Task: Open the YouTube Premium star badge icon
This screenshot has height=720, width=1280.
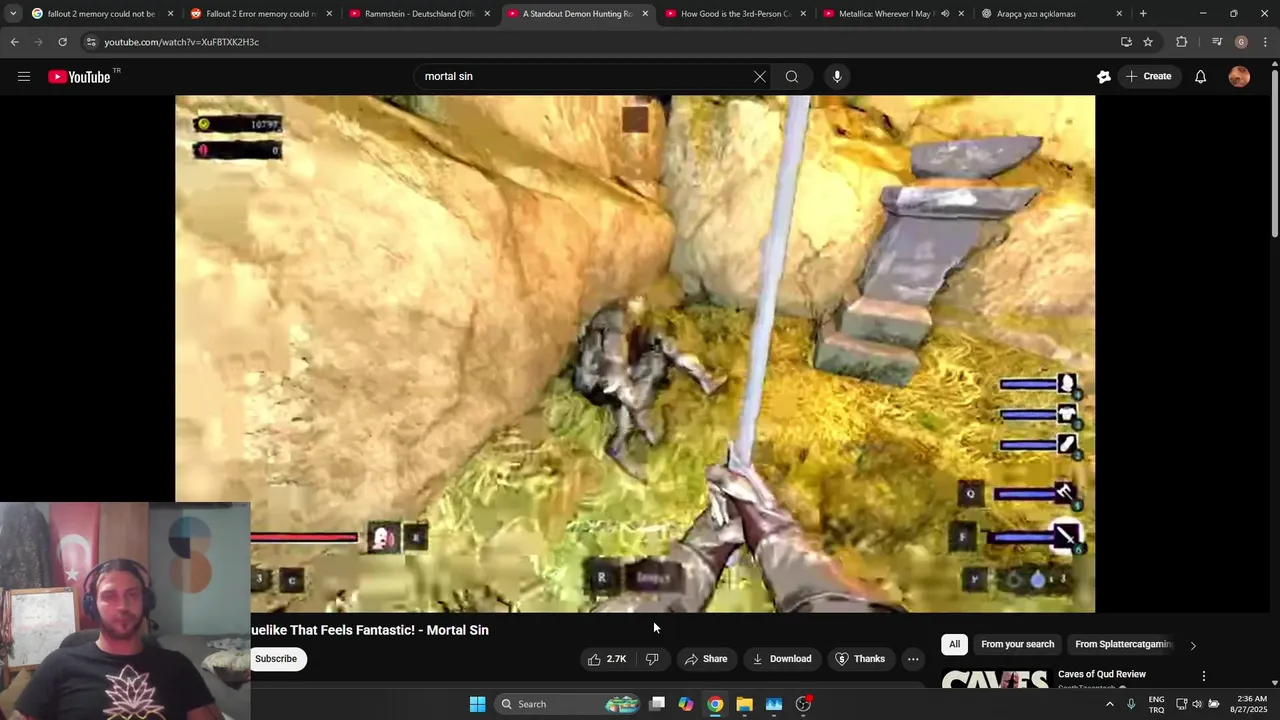Action: pyautogui.click(x=1103, y=77)
